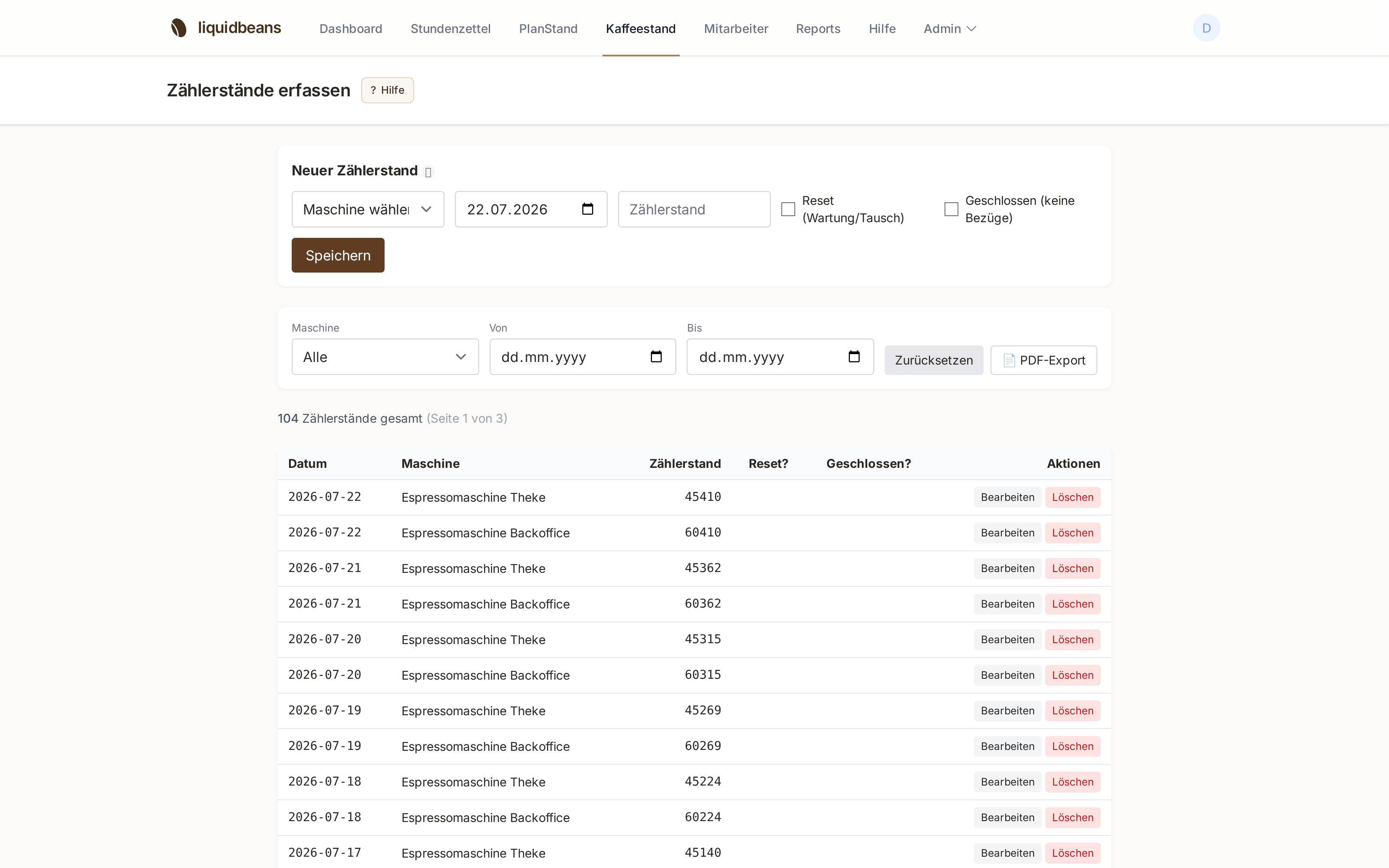1389x868 pixels.
Task: Click Löschen for reading 60224
Action: 1073,818
